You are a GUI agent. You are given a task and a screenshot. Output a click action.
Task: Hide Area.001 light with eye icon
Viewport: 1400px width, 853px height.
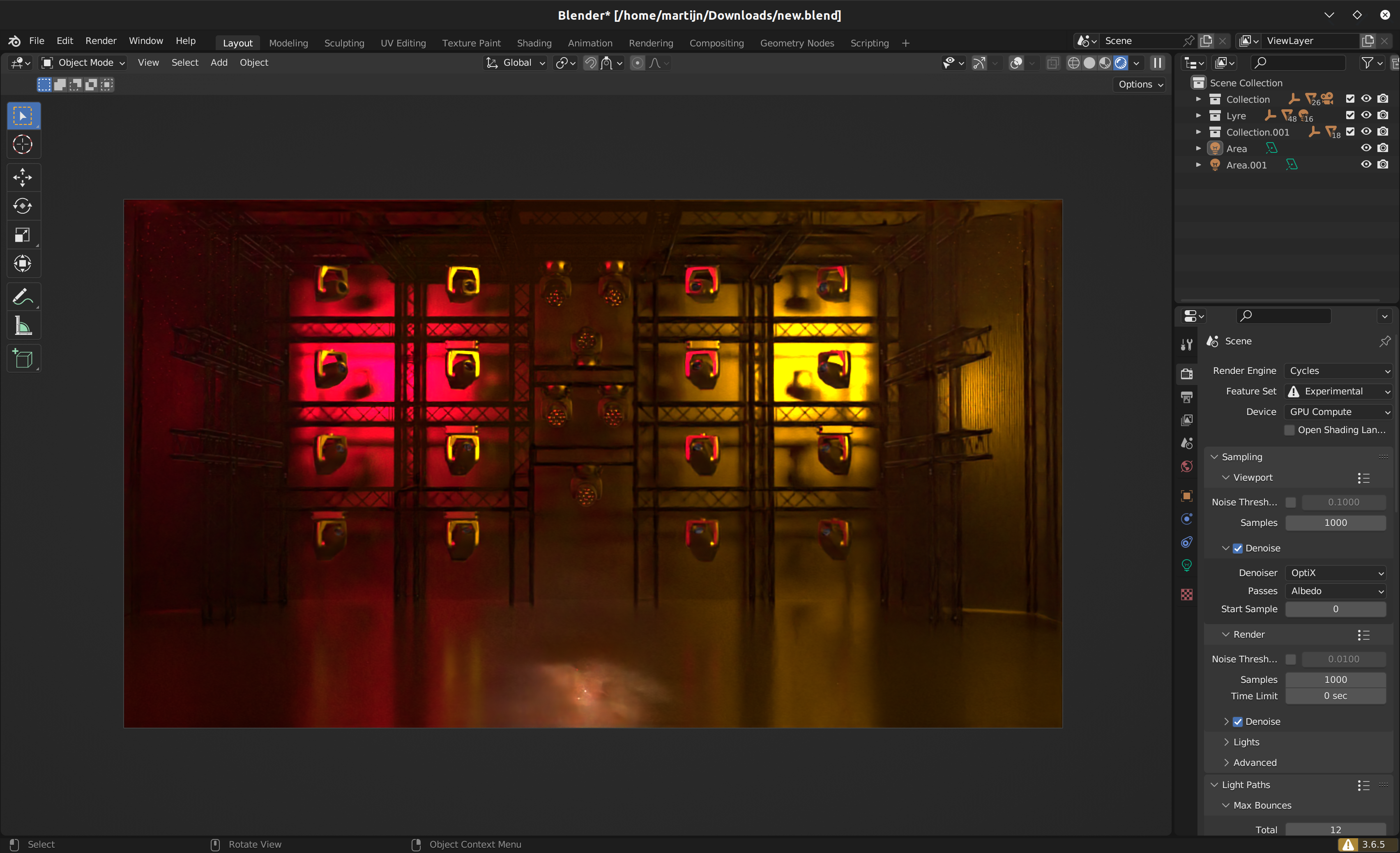click(1366, 165)
